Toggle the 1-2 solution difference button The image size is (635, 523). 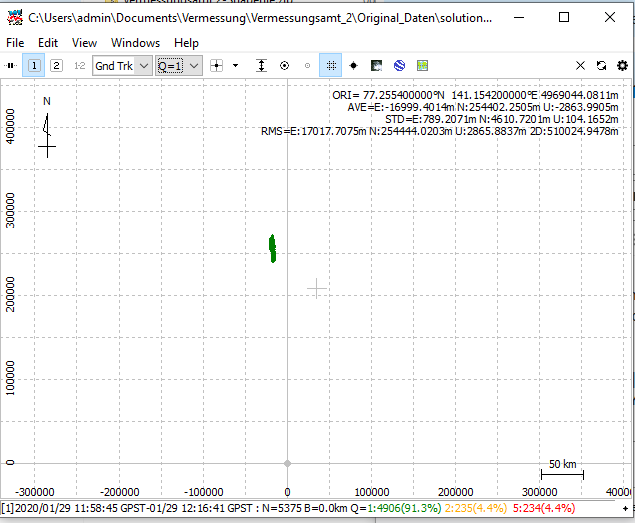coord(79,65)
